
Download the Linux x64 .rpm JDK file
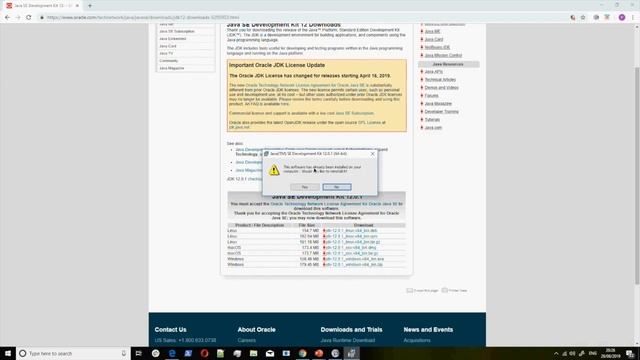(x=351, y=236)
